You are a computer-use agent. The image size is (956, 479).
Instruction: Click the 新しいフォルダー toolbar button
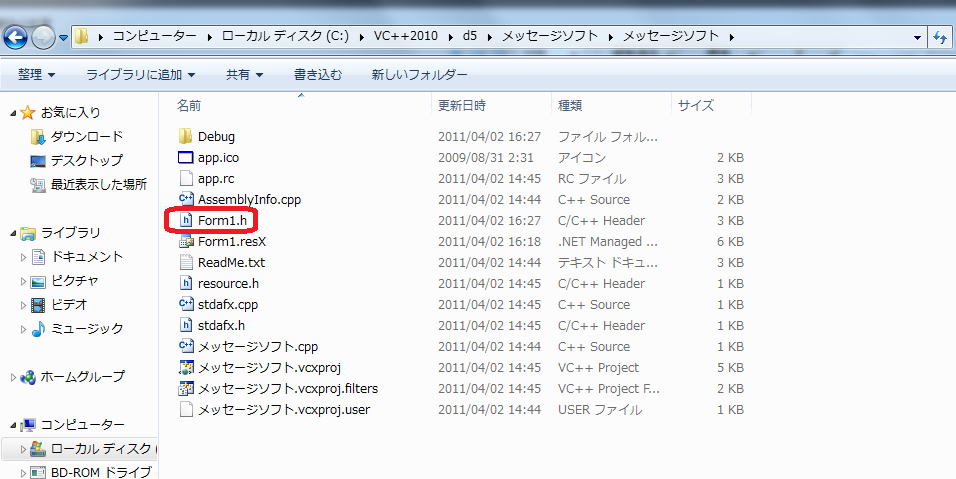(x=419, y=74)
